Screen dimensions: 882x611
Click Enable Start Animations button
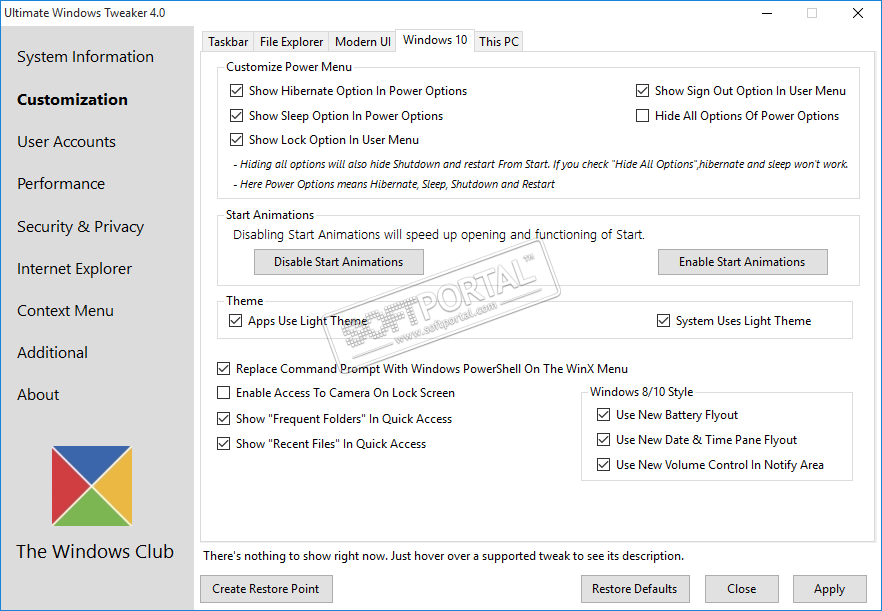click(742, 262)
